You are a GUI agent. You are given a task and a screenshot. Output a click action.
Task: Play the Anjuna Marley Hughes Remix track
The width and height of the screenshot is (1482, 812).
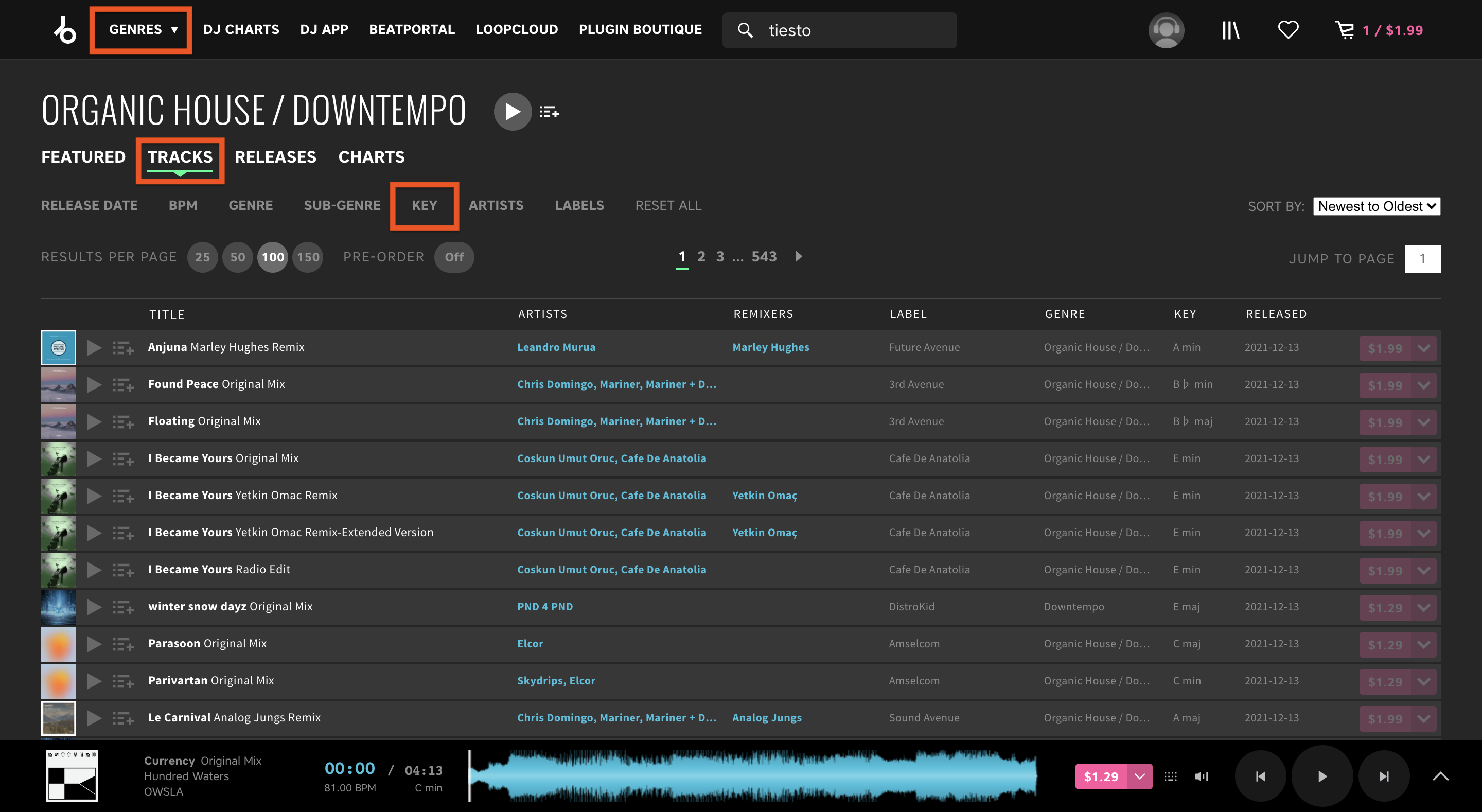click(94, 347)
